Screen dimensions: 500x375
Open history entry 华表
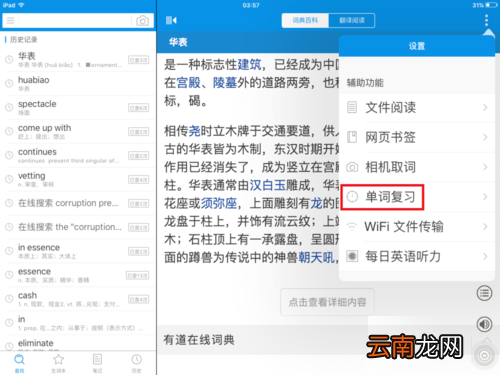[78, 60]
